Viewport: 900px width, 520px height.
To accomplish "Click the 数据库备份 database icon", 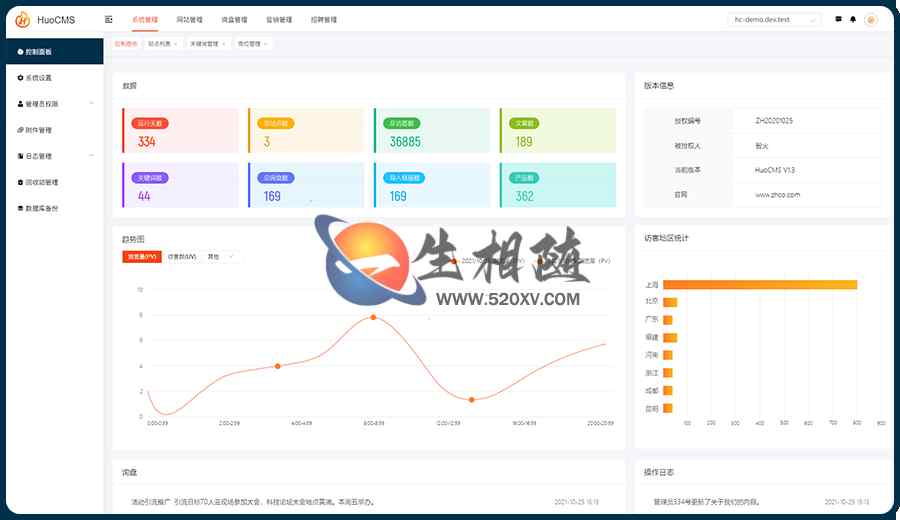I will pyautogui.click(x=20, y=208).
